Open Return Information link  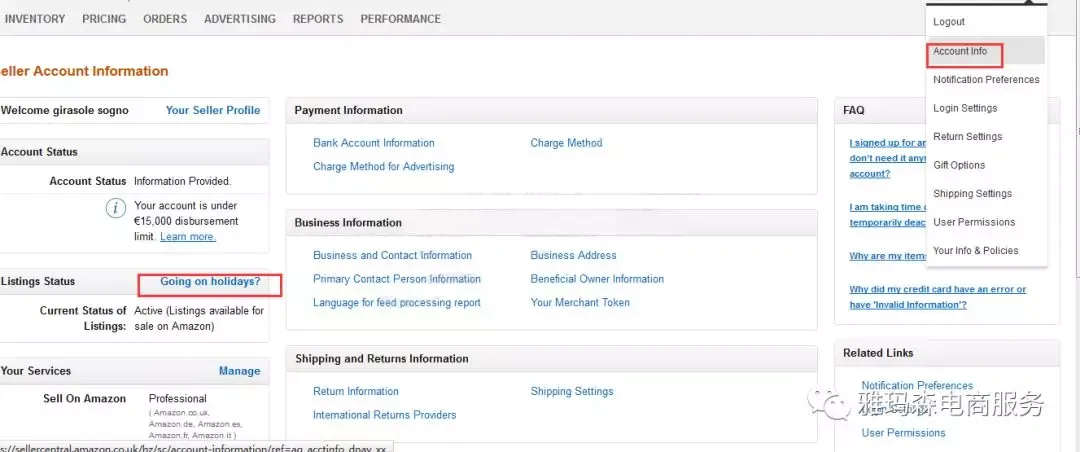point(355,391)
